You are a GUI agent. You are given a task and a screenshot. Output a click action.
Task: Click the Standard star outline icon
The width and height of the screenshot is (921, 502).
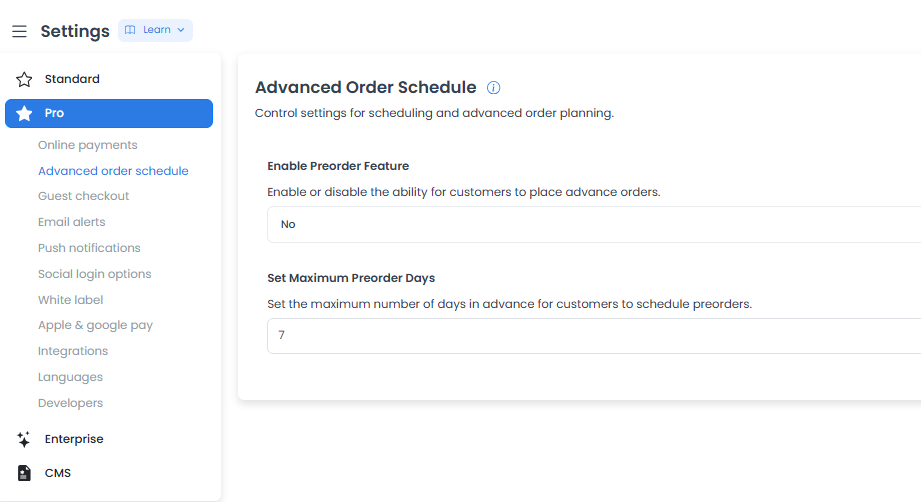point(24,79)
